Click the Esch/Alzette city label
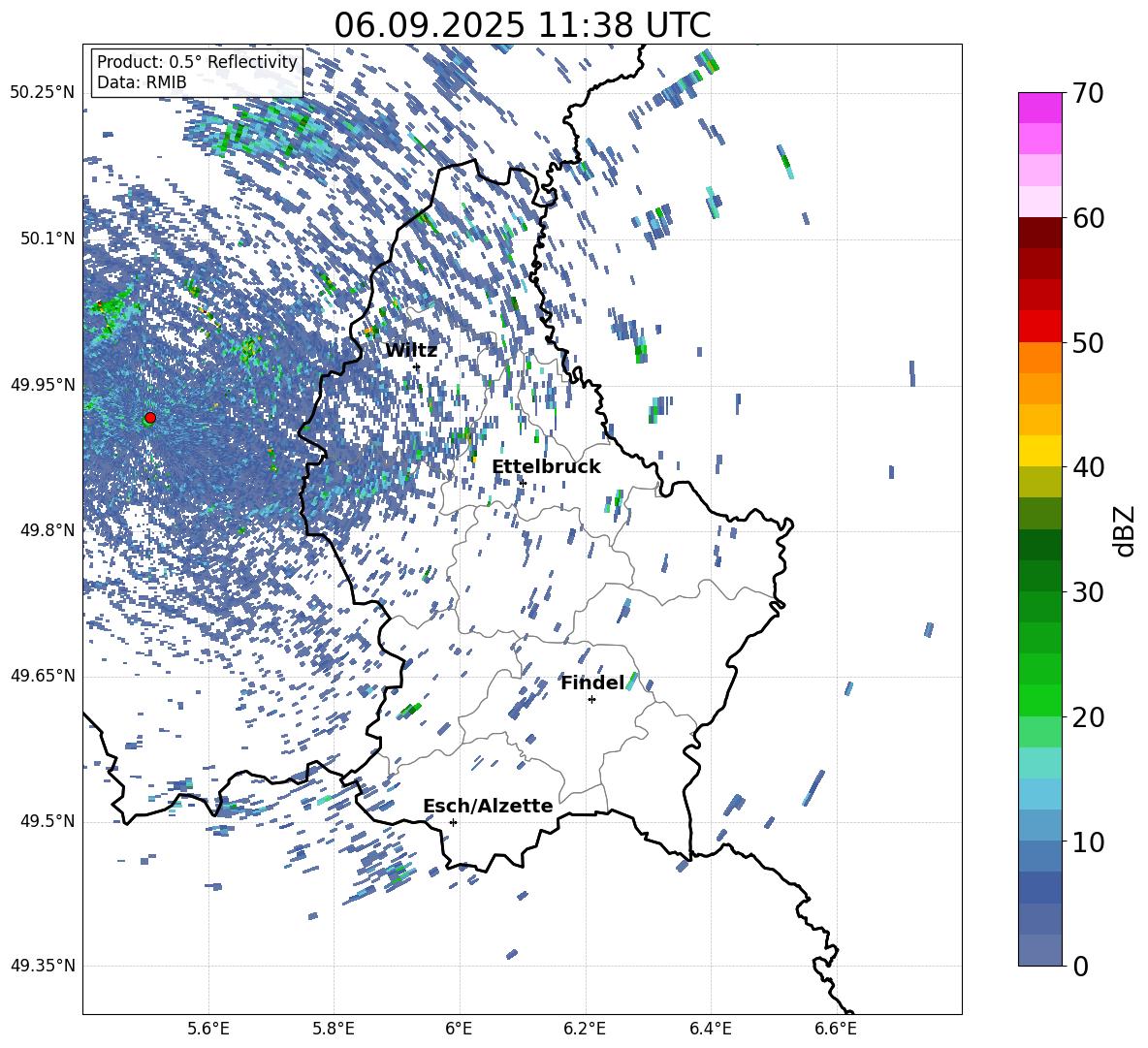This screenshot has width=1148, height=1048. [489, 807]
